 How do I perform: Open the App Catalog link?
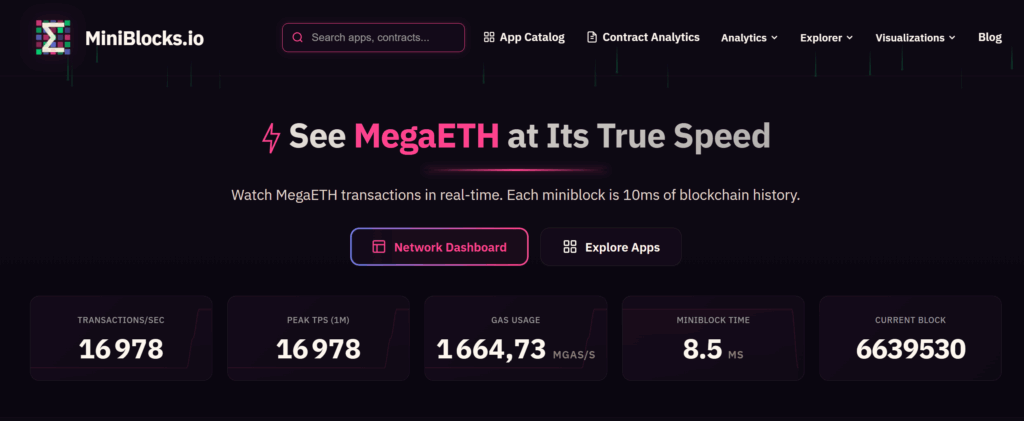[531, 38]
